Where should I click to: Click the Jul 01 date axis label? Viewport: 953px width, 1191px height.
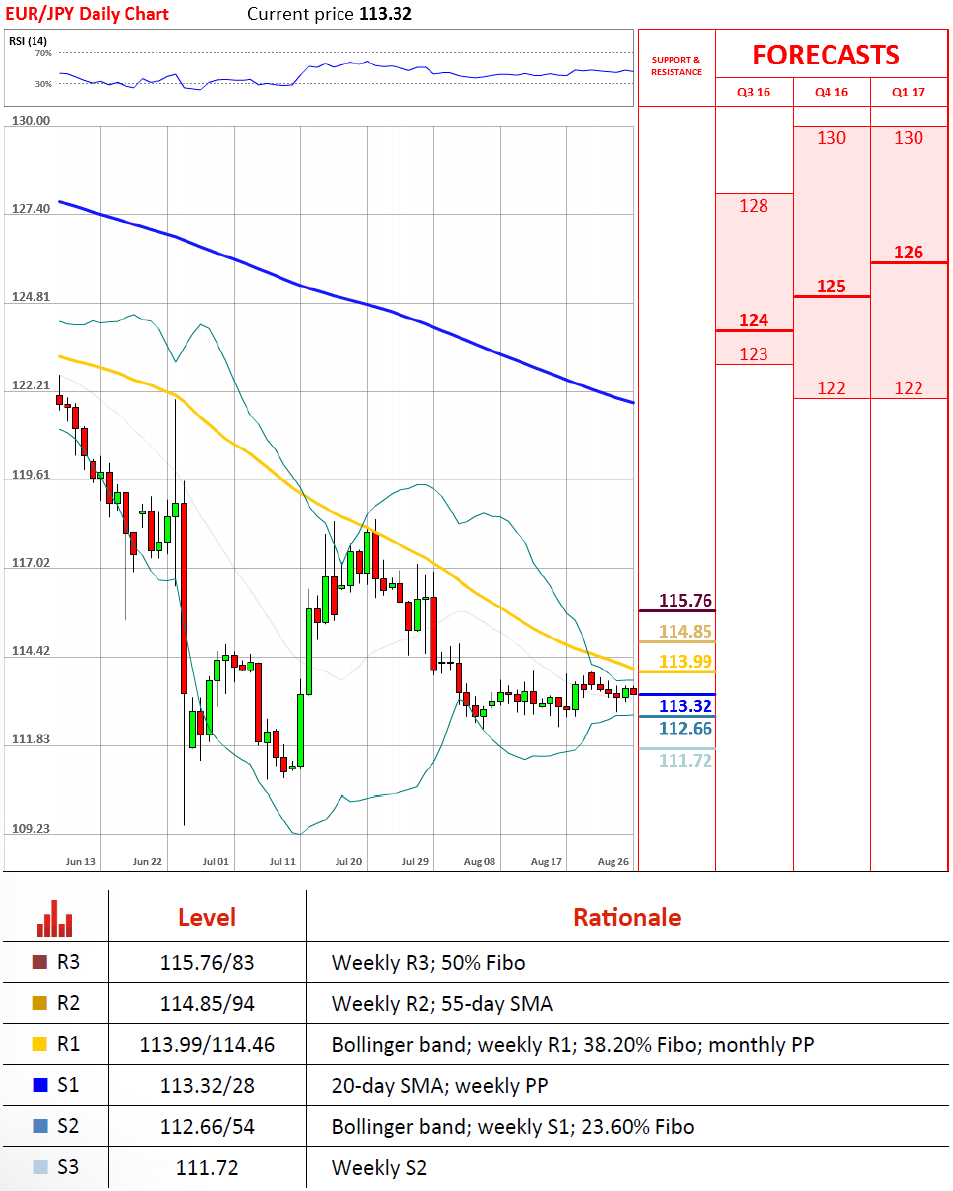point(216,861)
